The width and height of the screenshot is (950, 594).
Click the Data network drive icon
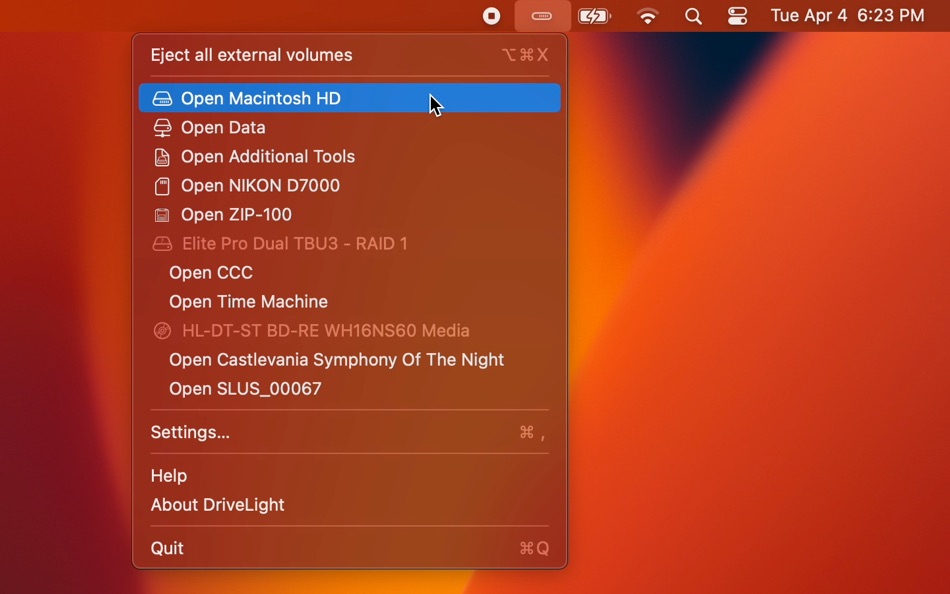[162, 127]
